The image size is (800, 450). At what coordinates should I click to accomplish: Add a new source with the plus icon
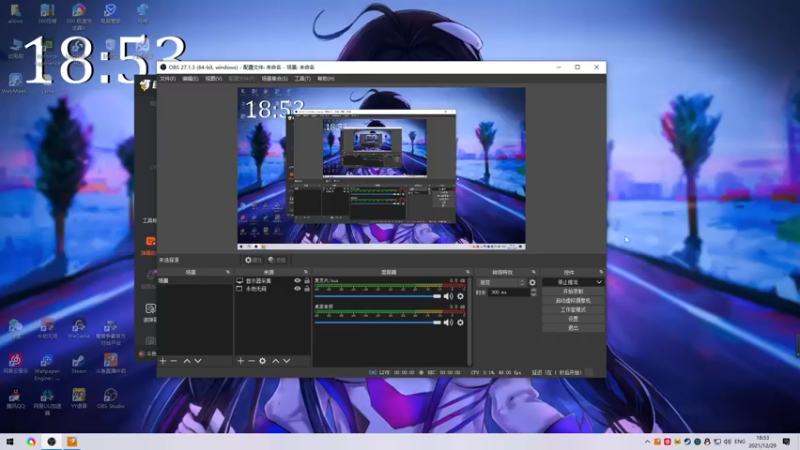(240, 361)
